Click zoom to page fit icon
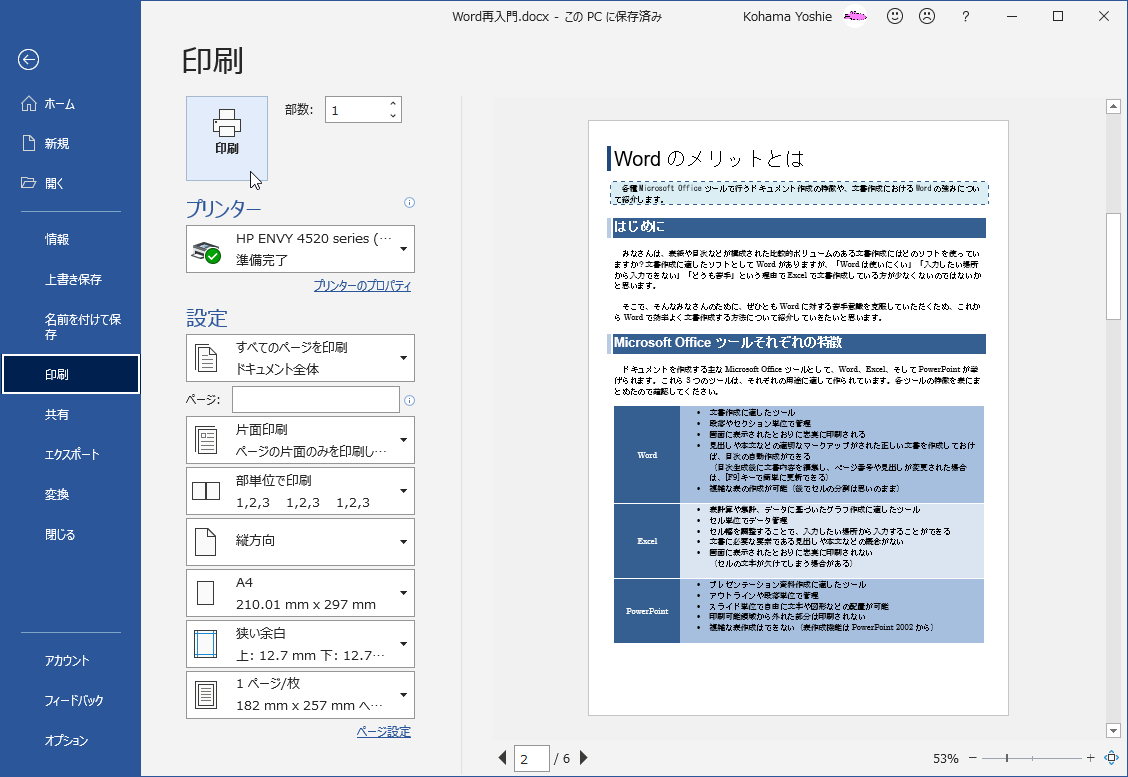The width and height of the screenshot is (1128, 777). tap(1111, 758)
